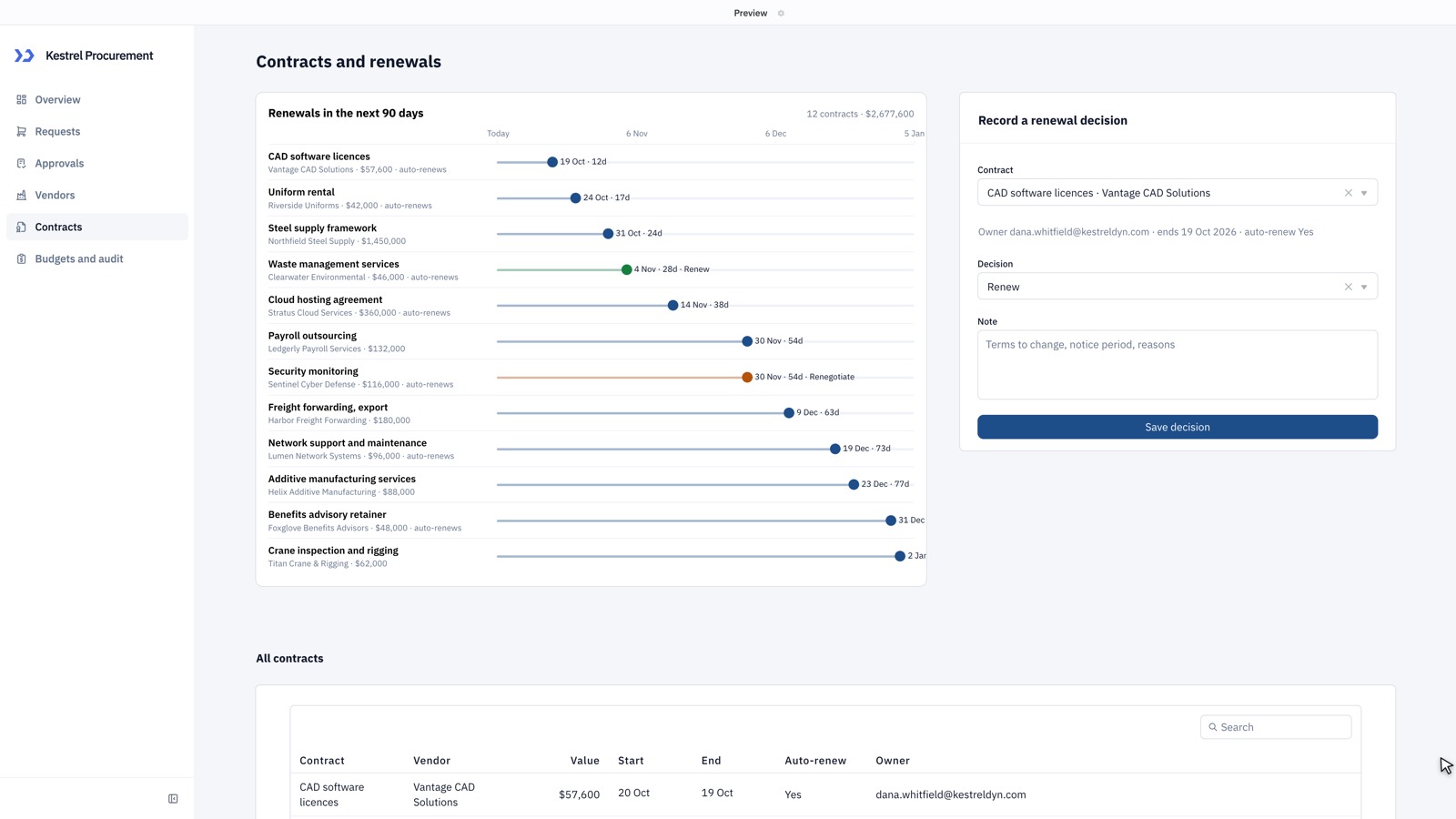This screenshot has height=819, width=1456.
Task: Clear the selected Contract field
Action: pyautogui.click(x=1349, y=193)
